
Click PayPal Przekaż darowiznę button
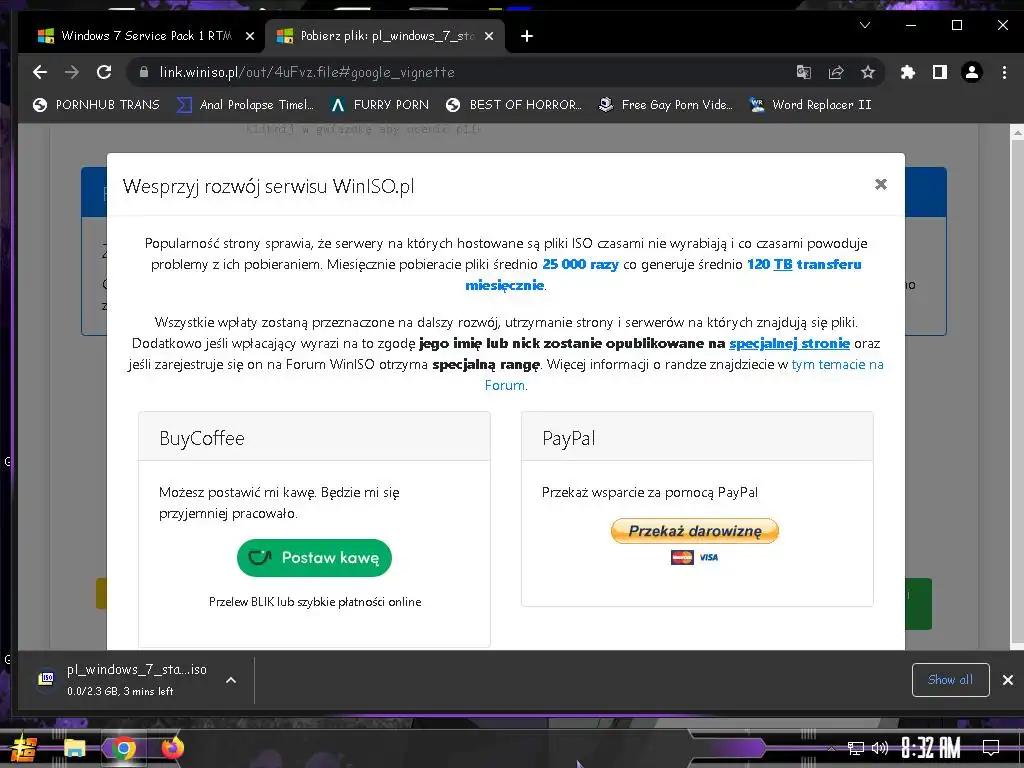pyautogui.click(x=695, y=531)
